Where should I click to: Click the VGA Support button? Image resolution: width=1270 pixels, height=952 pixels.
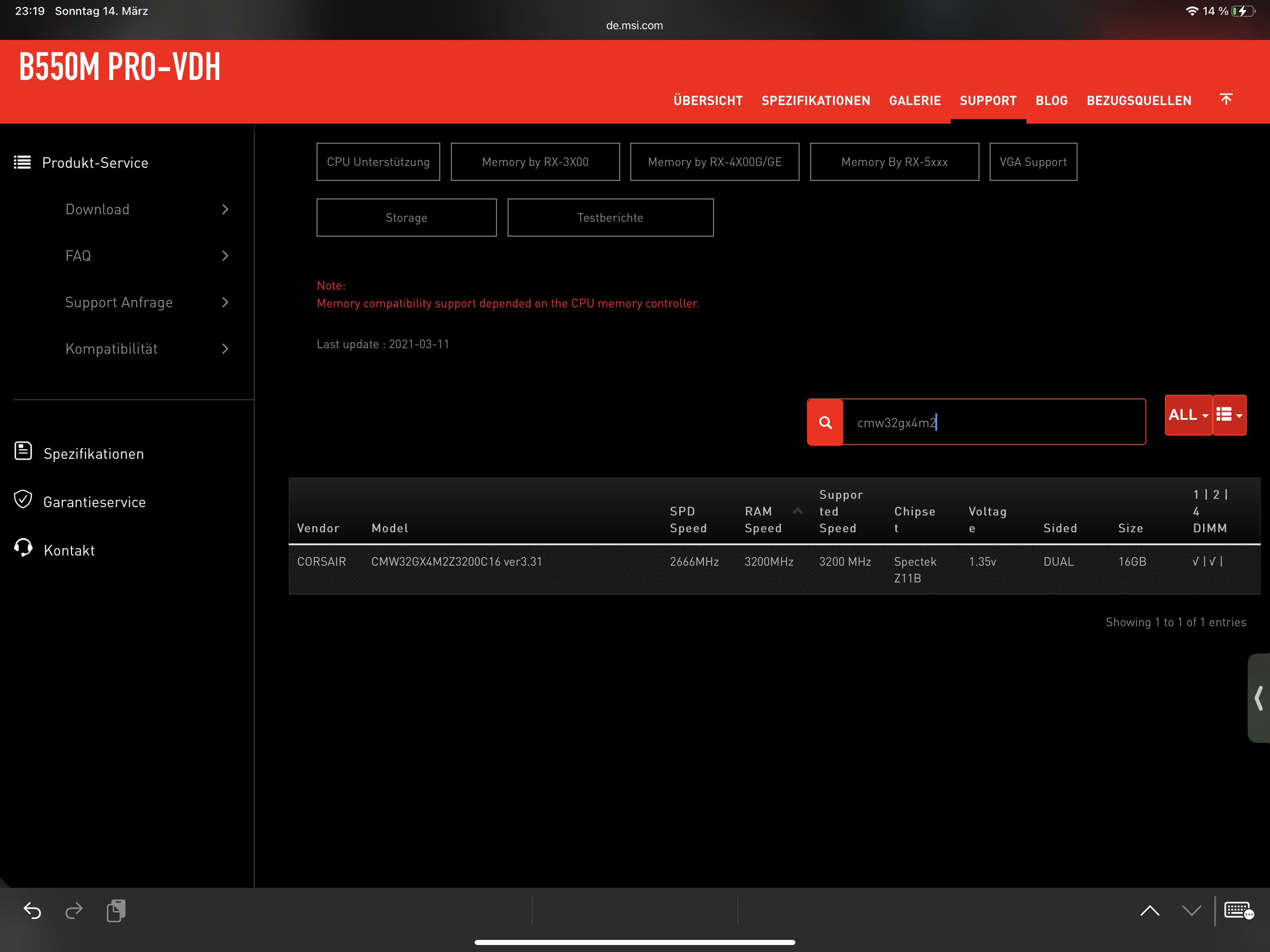tap(1032, 162)
